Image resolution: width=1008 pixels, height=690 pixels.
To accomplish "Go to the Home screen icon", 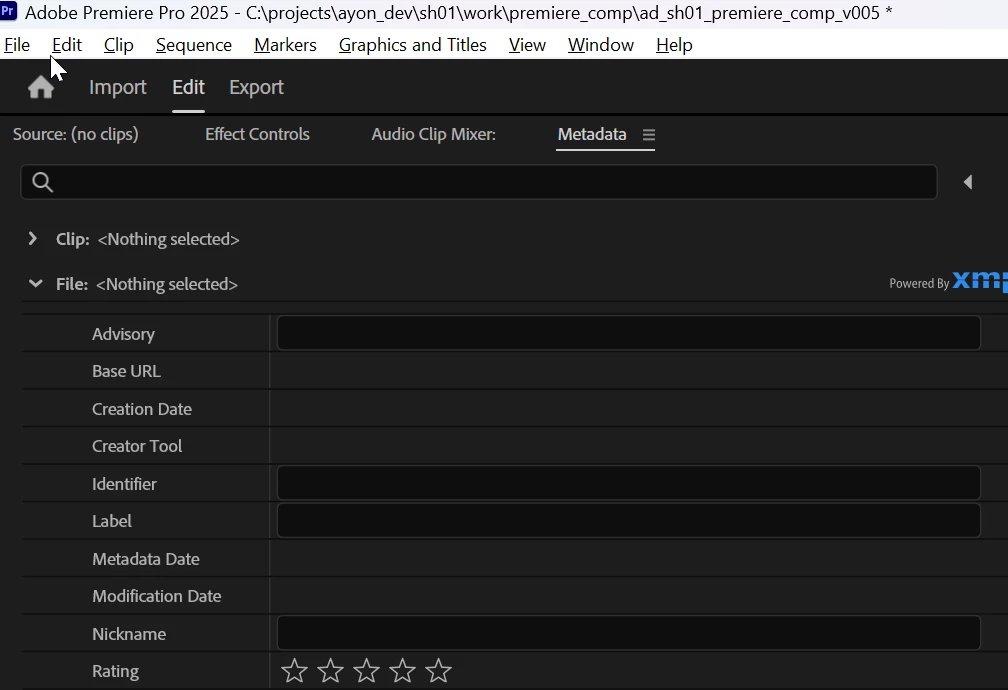I will 41,87.
